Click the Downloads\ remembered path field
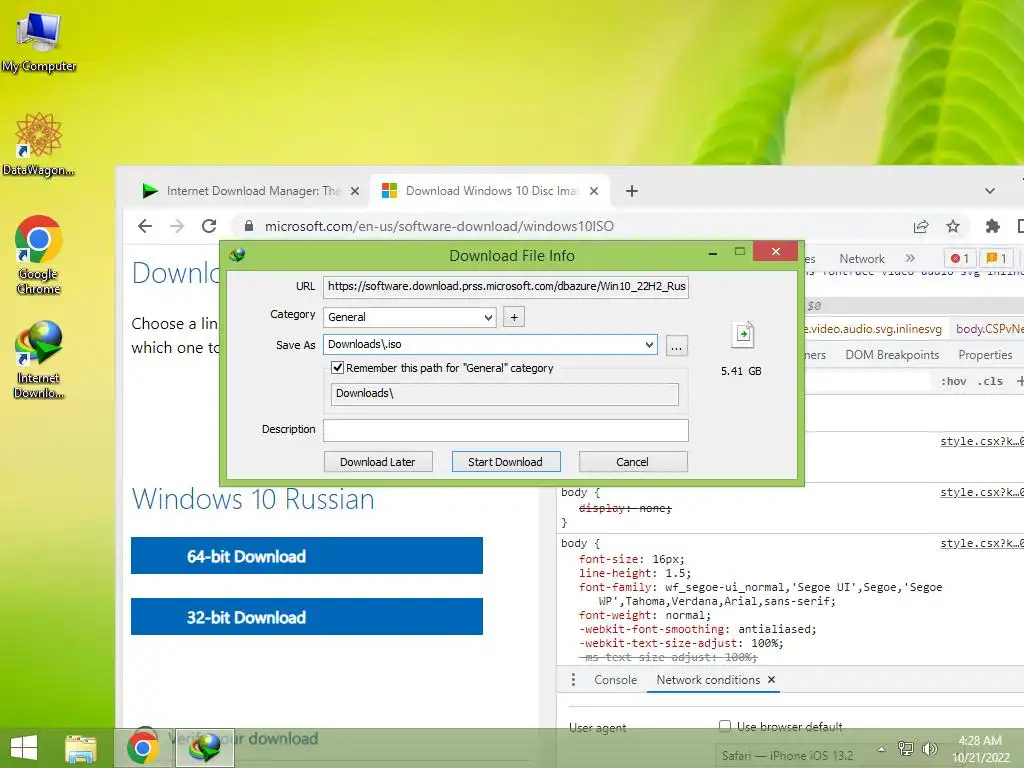The width and height of the screenshot is (1024, 768). (505, 394)
